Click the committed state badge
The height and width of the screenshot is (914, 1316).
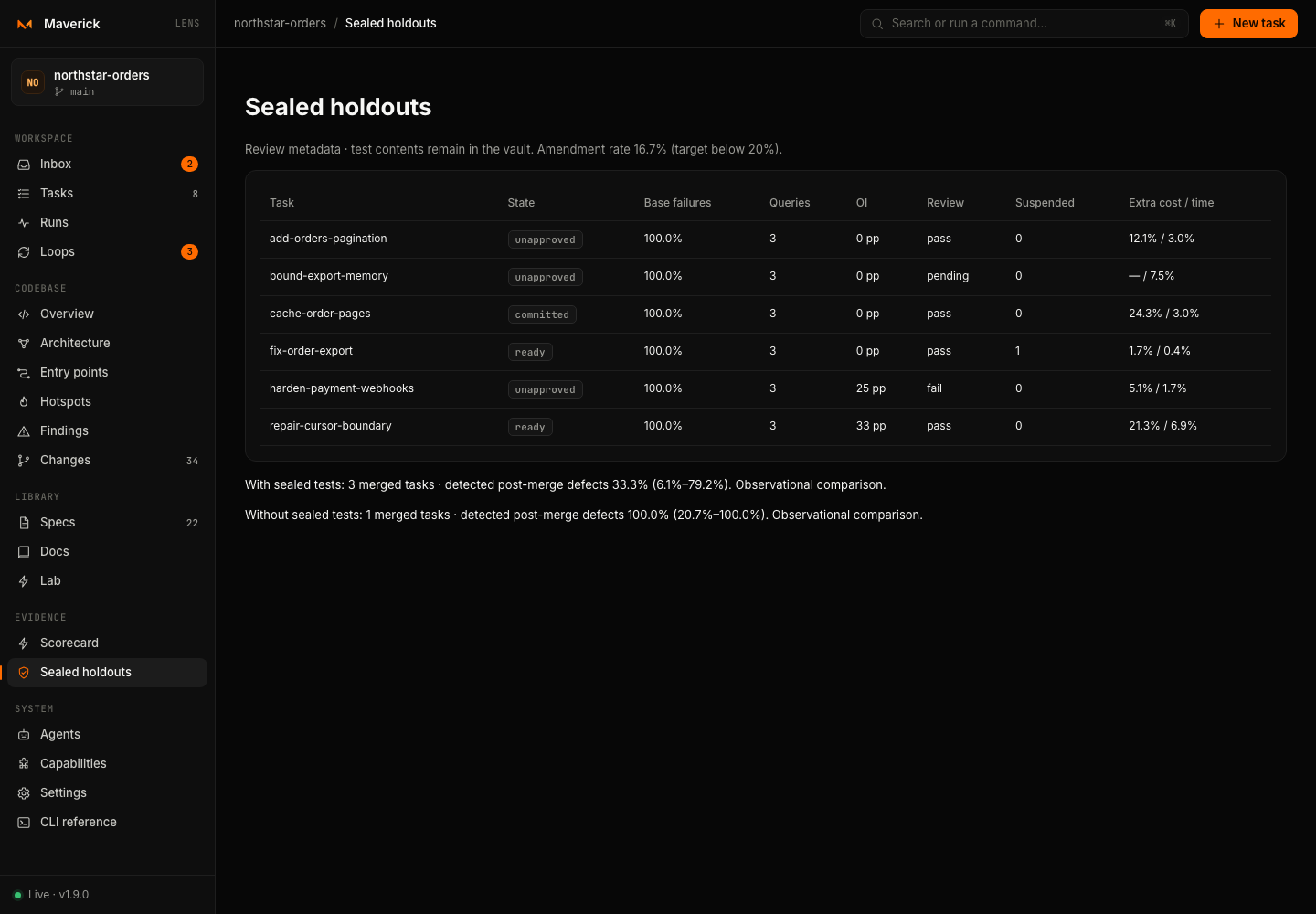tap(542, 314)
